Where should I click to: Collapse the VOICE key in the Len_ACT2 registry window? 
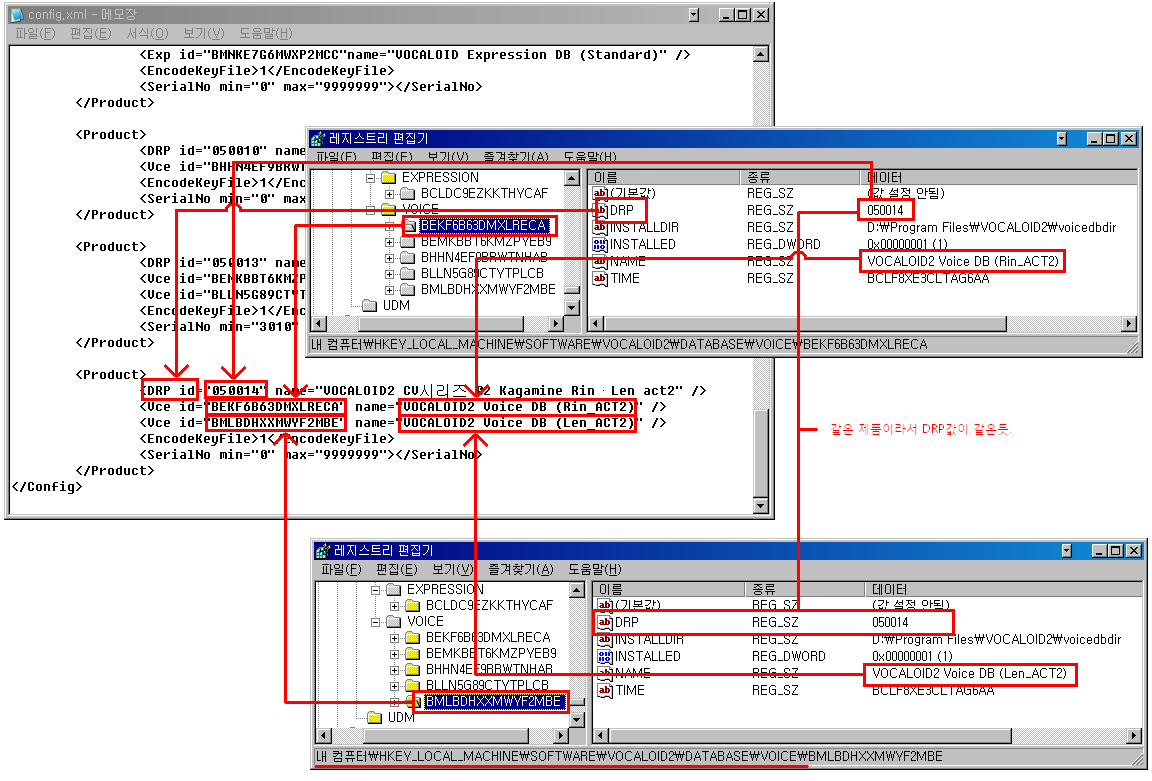pos(376,622)
